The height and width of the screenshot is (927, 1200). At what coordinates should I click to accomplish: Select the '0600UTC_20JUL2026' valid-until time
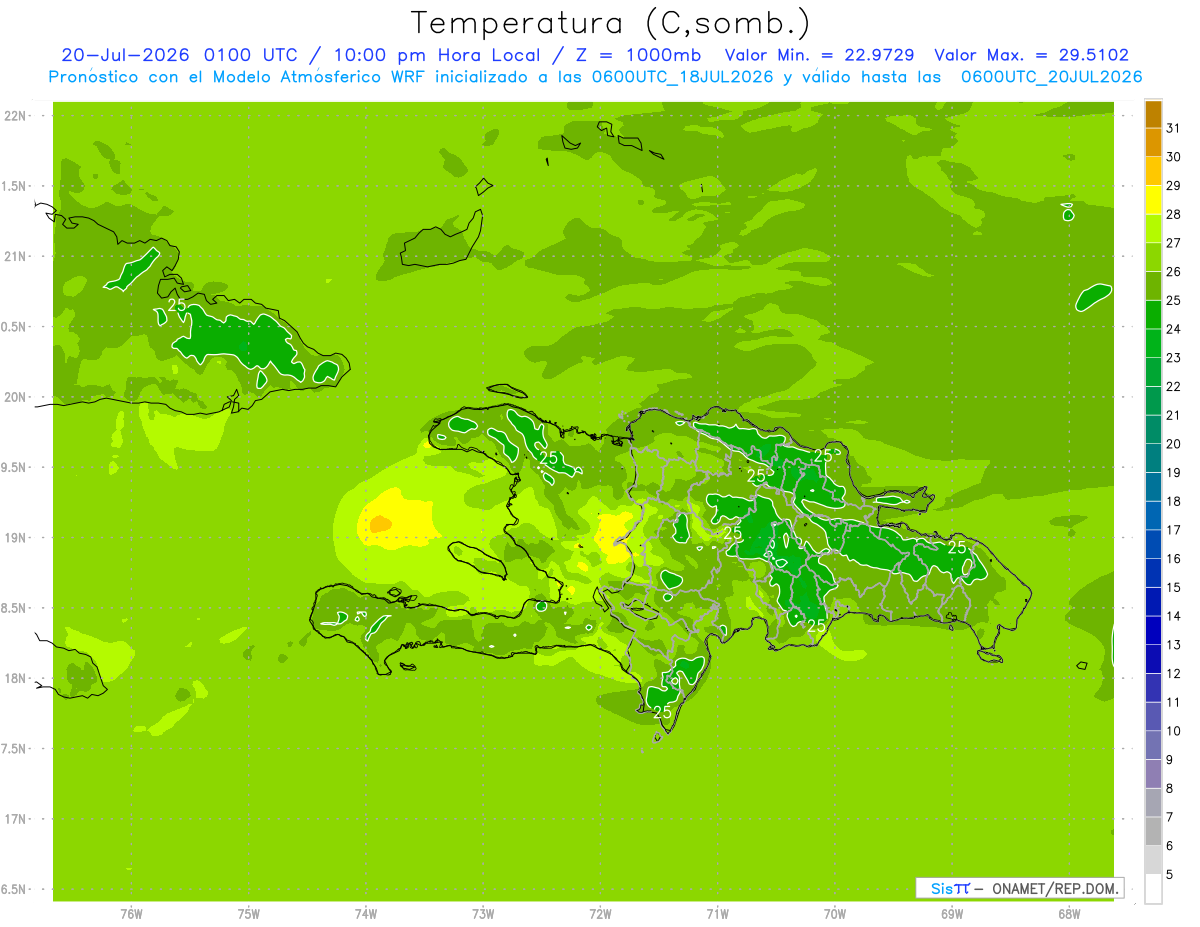[x=1052, y=77]
